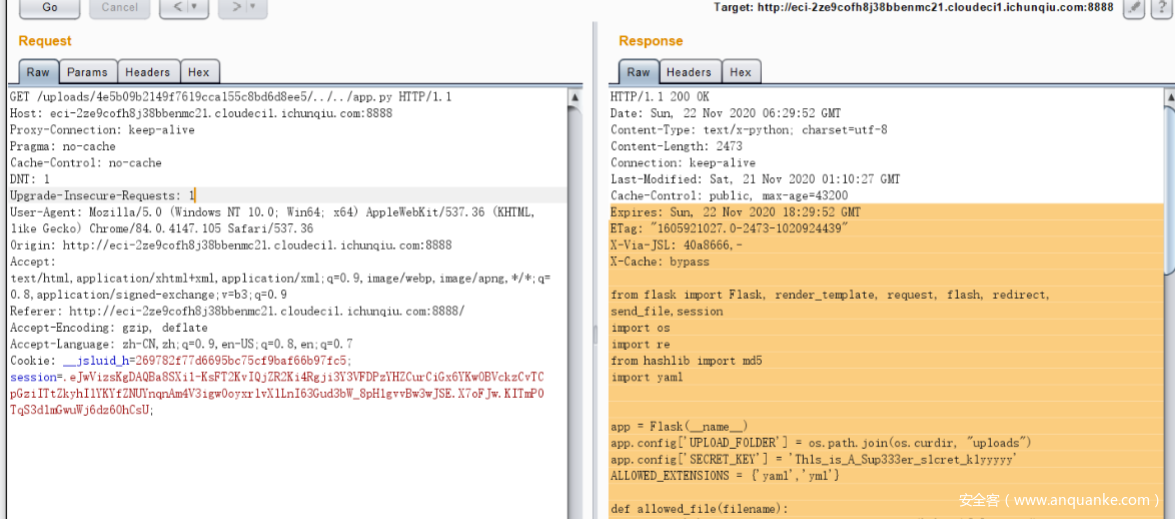1175x519 pixels.
Task: Click the GET request line in editor
Action: 230,97
